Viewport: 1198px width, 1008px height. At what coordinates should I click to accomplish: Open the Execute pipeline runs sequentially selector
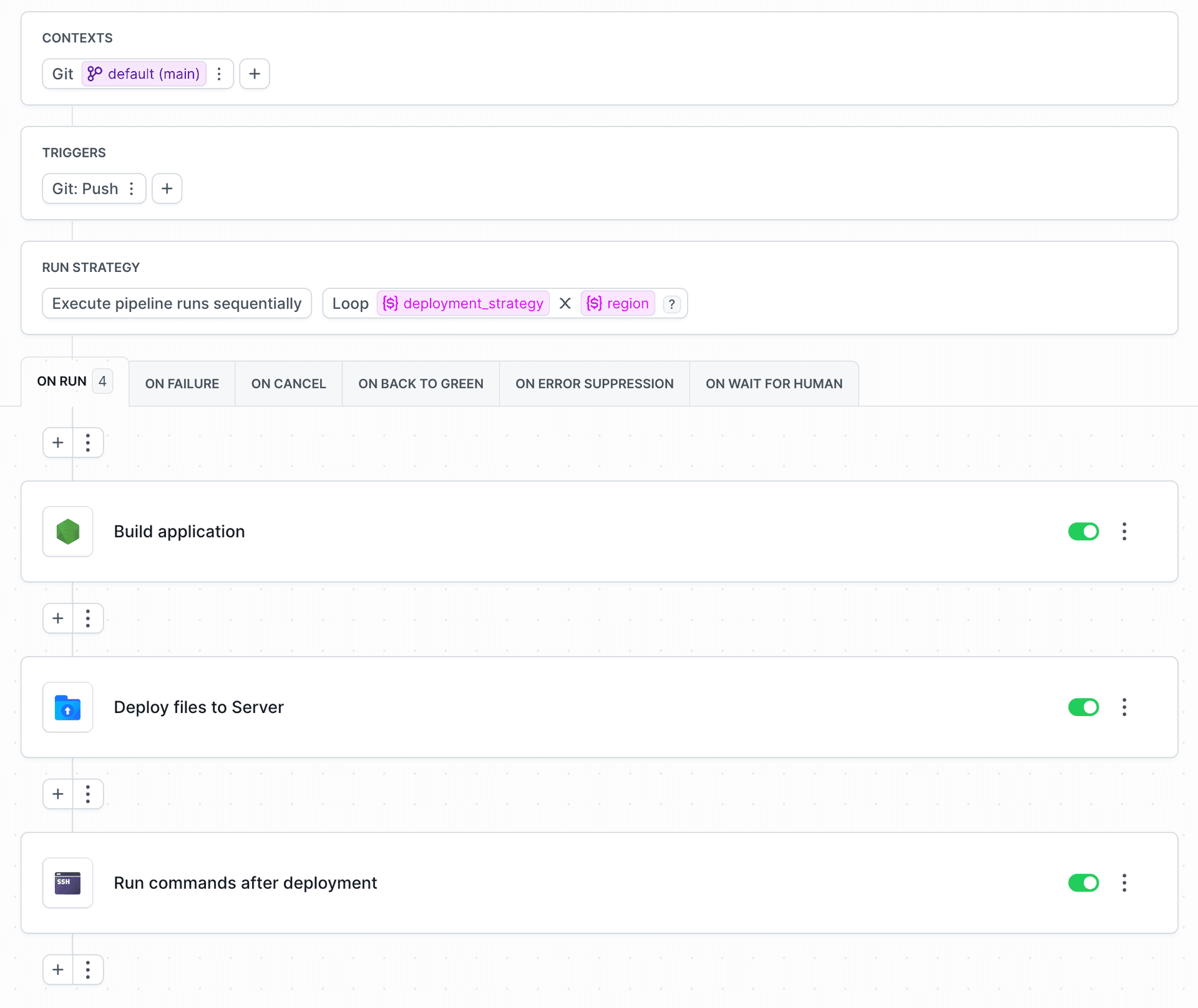pos(177,304)
